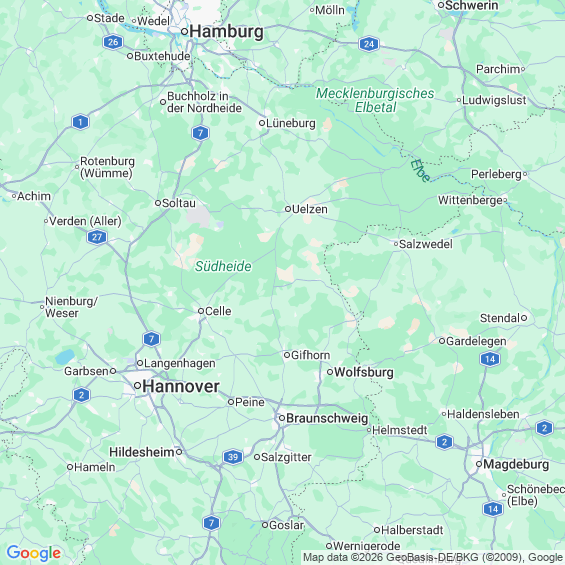Click the A14 shield near Gardelegen
This screenshot has width=565, height=565.
(x=490, y=359)
